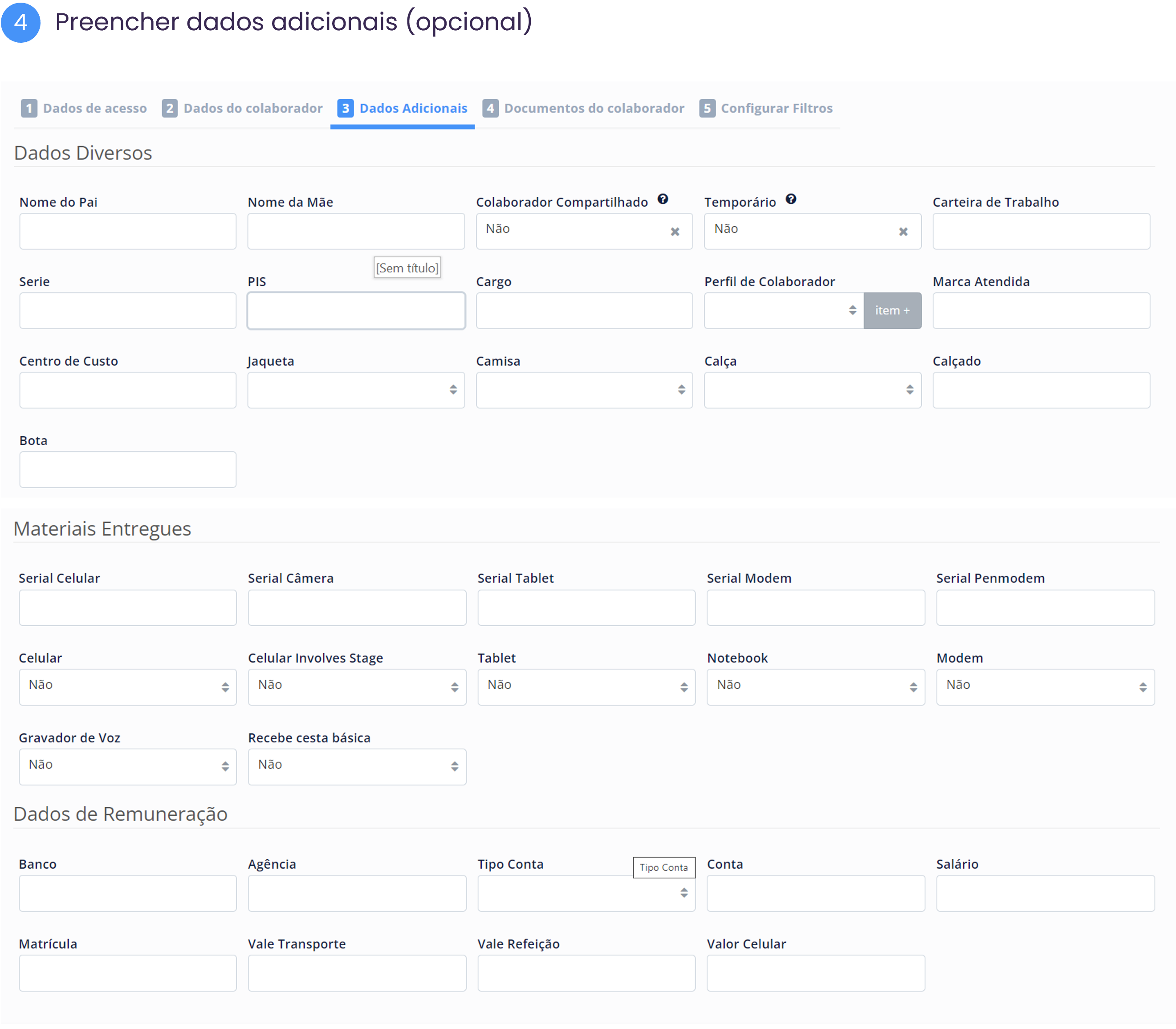This screenshot has height=1029, width=1176.
Task: Open the 'Configurar Filtros' tab
Action: [766, 108]
